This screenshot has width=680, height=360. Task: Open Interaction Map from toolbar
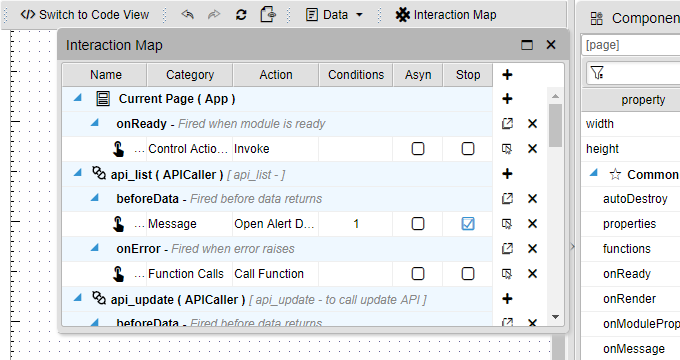[446, 15]
